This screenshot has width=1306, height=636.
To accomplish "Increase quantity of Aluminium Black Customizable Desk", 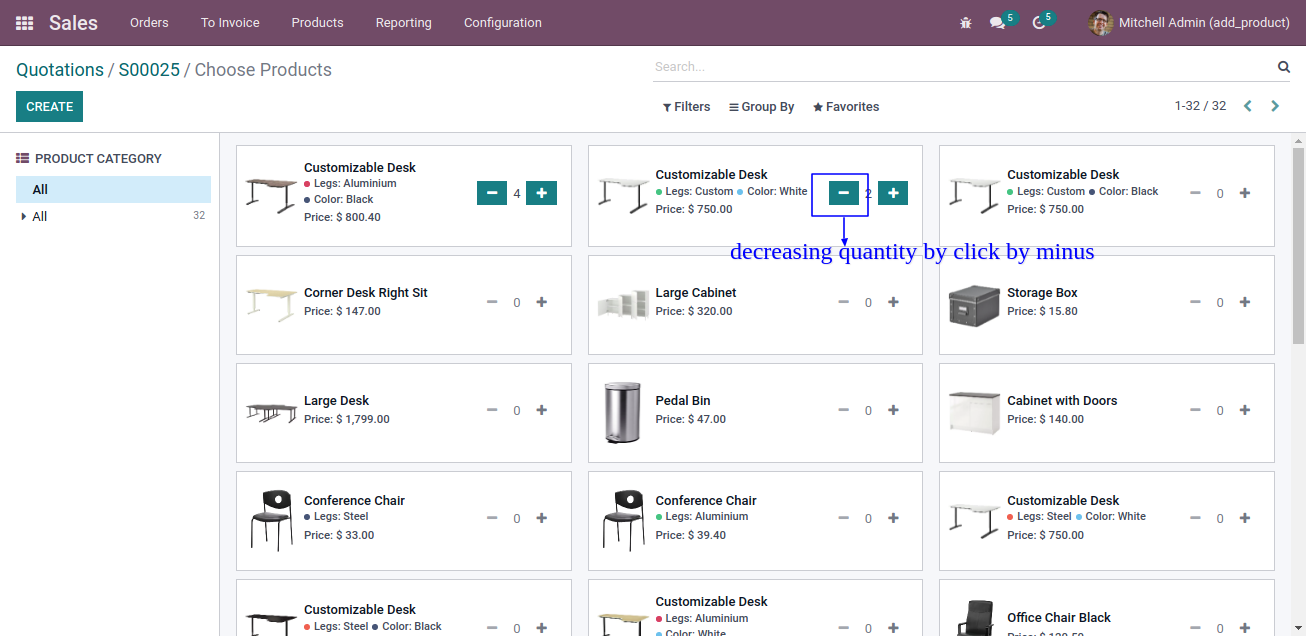I will click(542, 193).
